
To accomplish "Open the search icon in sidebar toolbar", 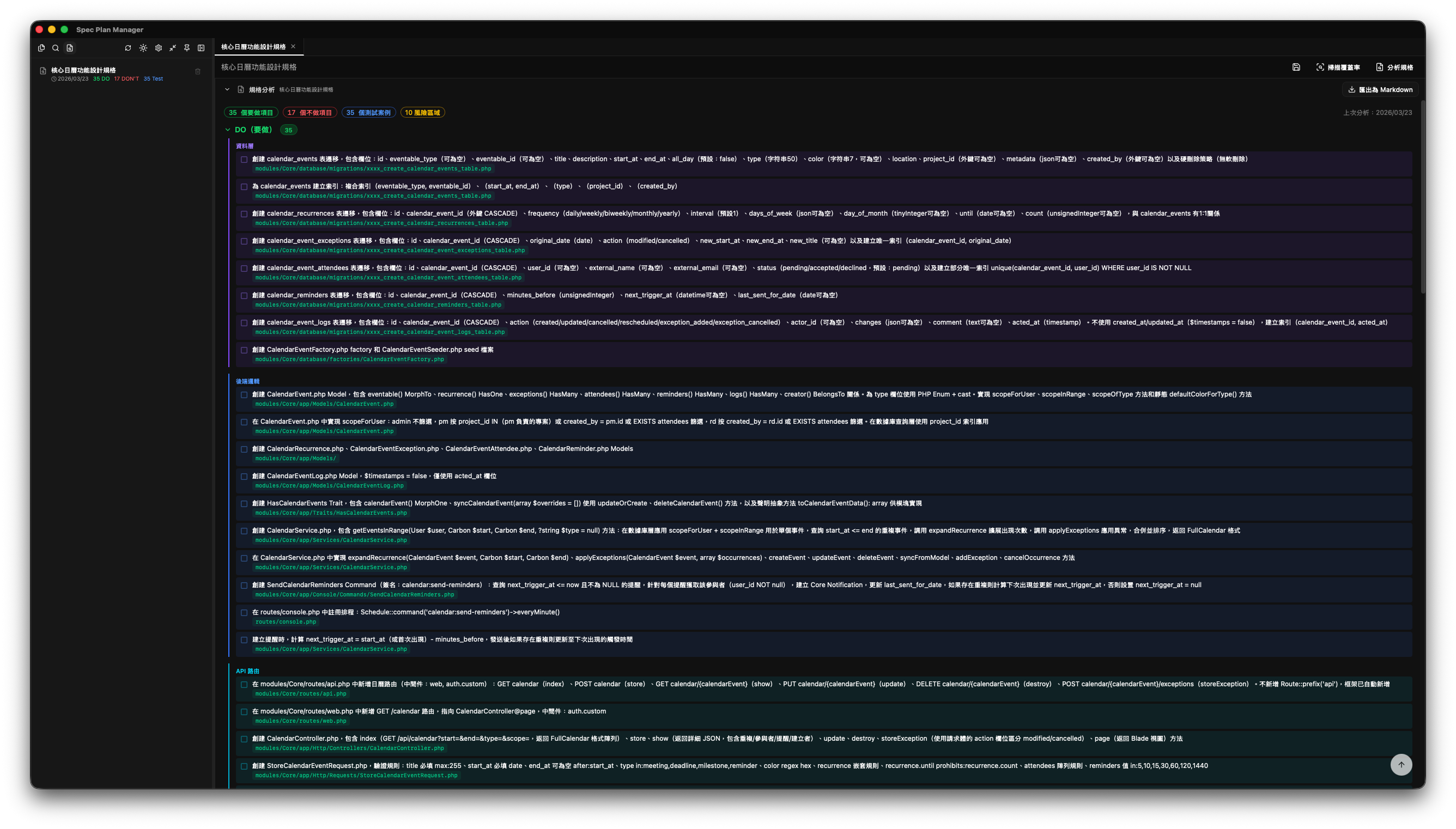I will [x=55, y=48].
